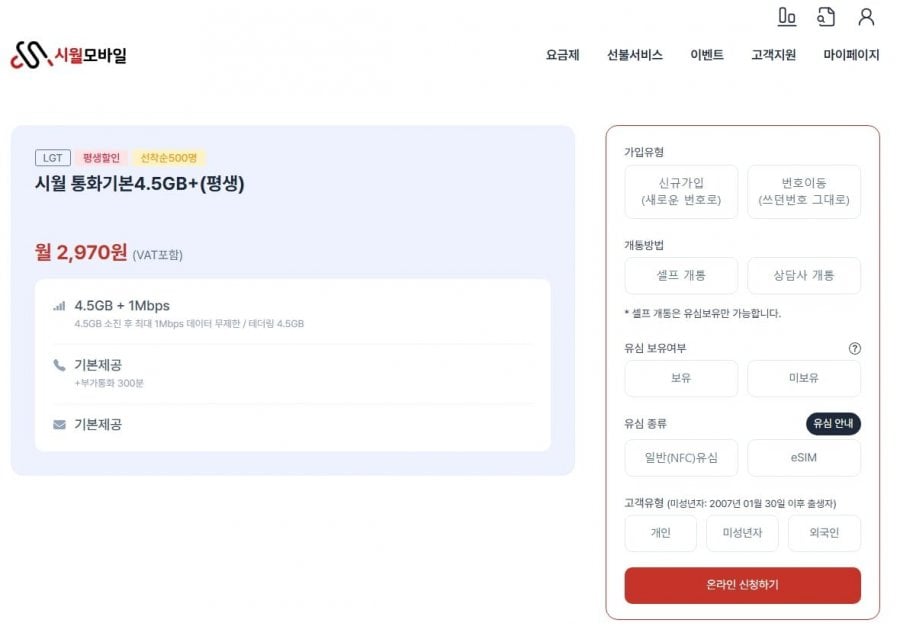Click the 유심 안내 button
This screenshot has width=900, height=639.
pos(833,423)
